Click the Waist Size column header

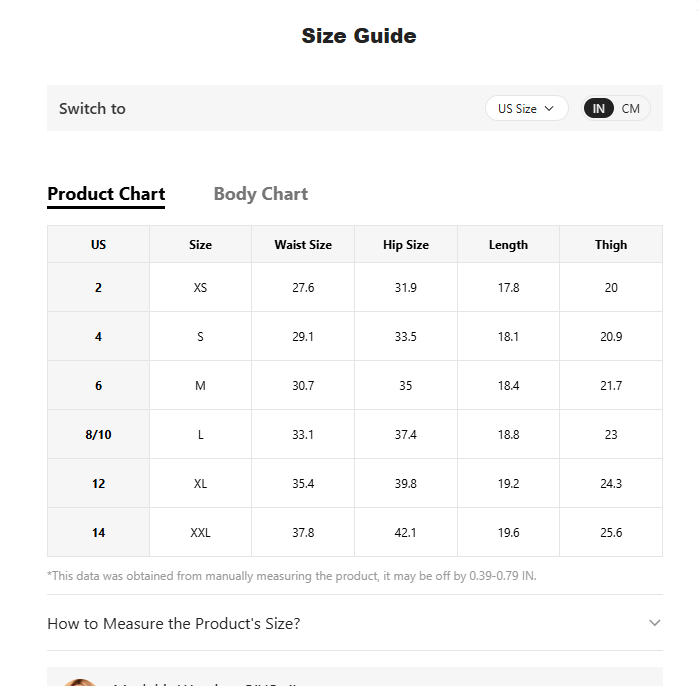click(x=303, y=244)
